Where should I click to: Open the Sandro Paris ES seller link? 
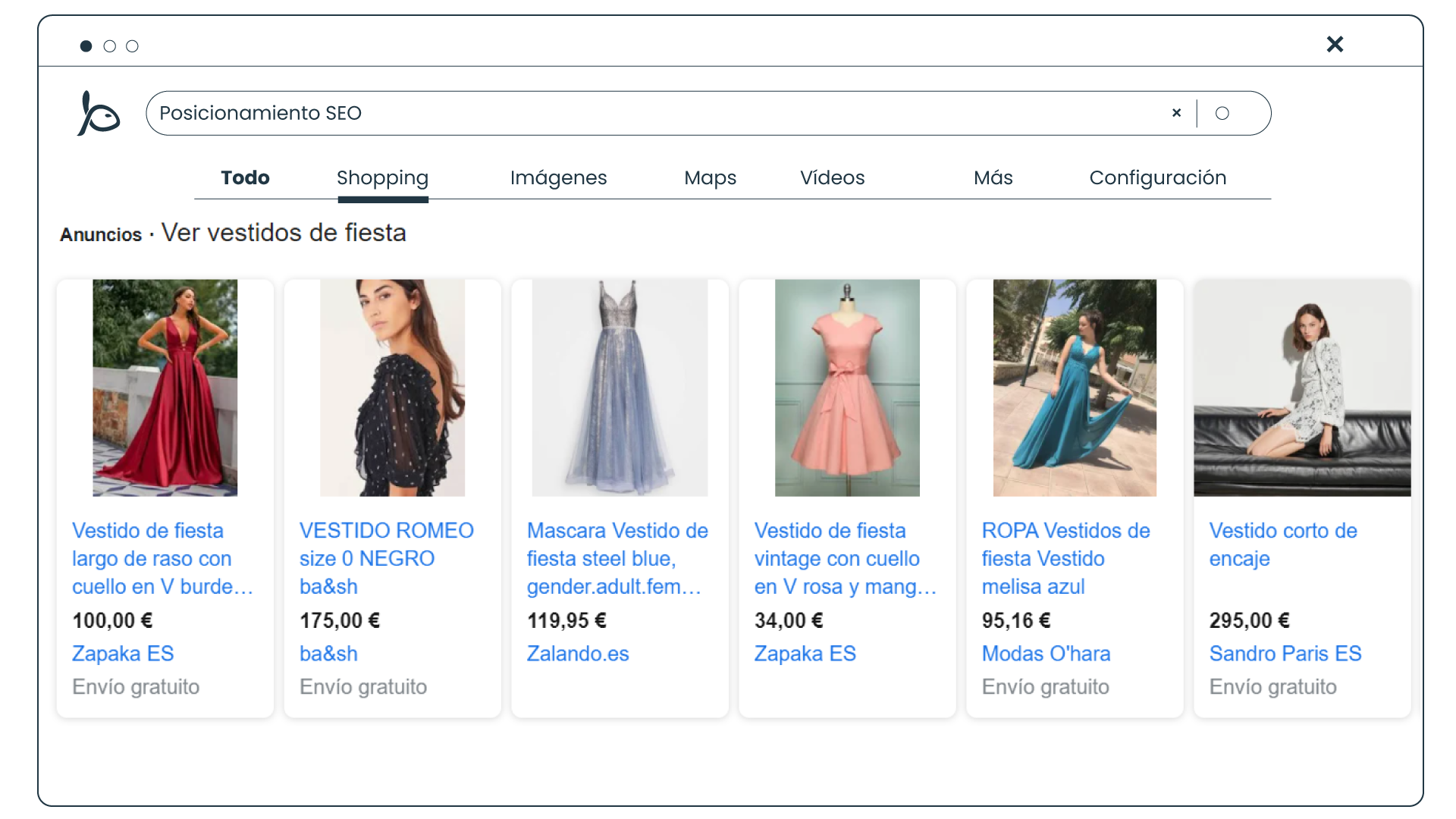pos(1285,654)
